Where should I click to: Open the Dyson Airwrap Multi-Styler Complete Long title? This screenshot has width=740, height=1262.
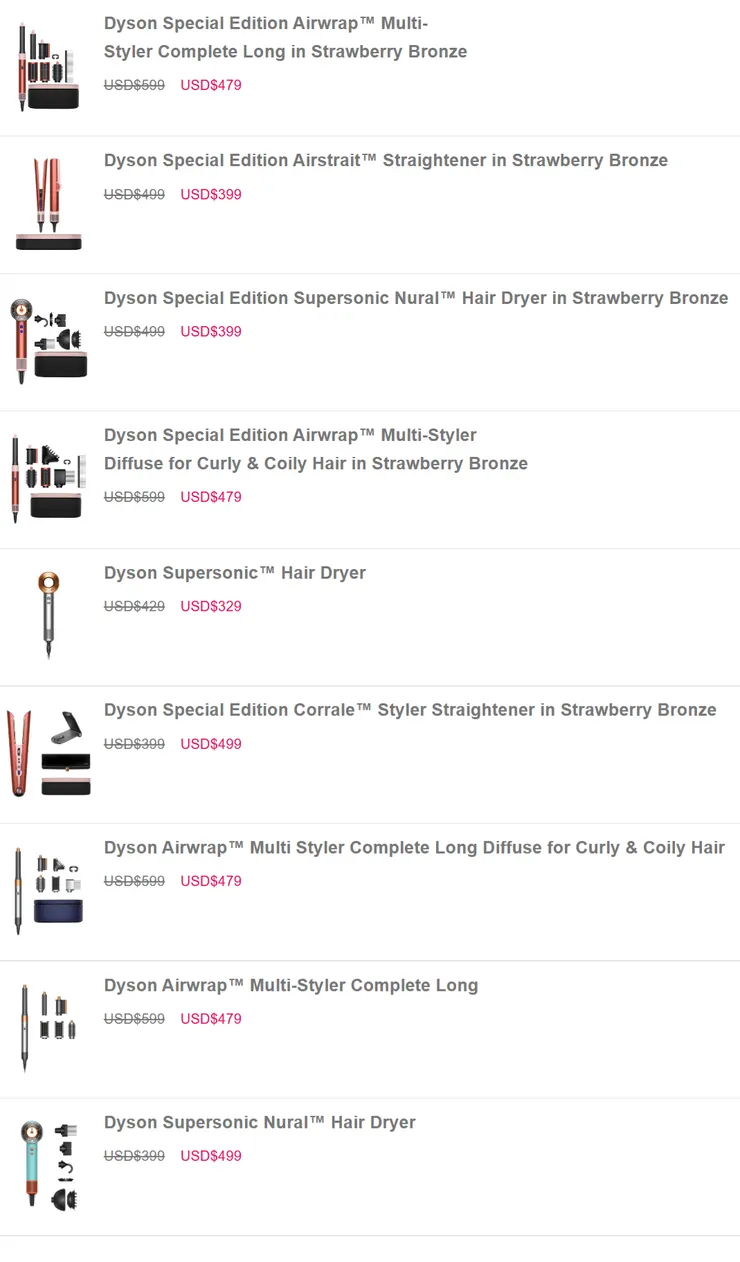[x=291, y=985]
